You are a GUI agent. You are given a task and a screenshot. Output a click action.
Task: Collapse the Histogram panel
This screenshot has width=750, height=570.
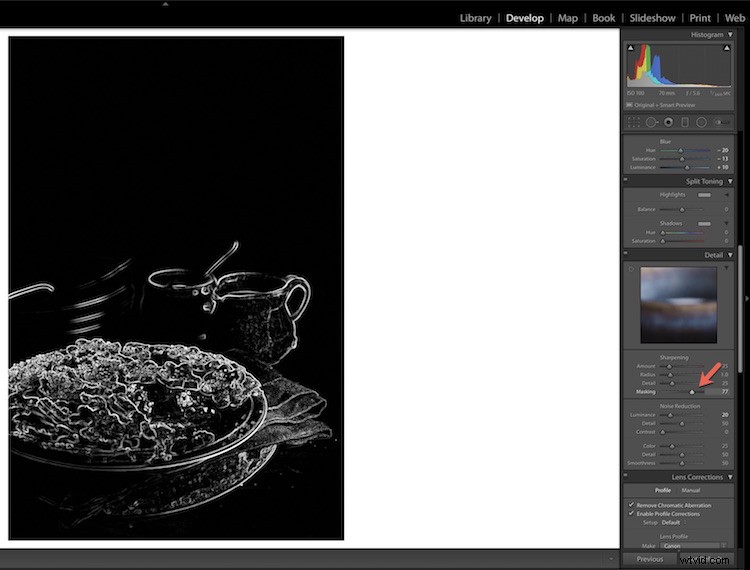point(730,34)
